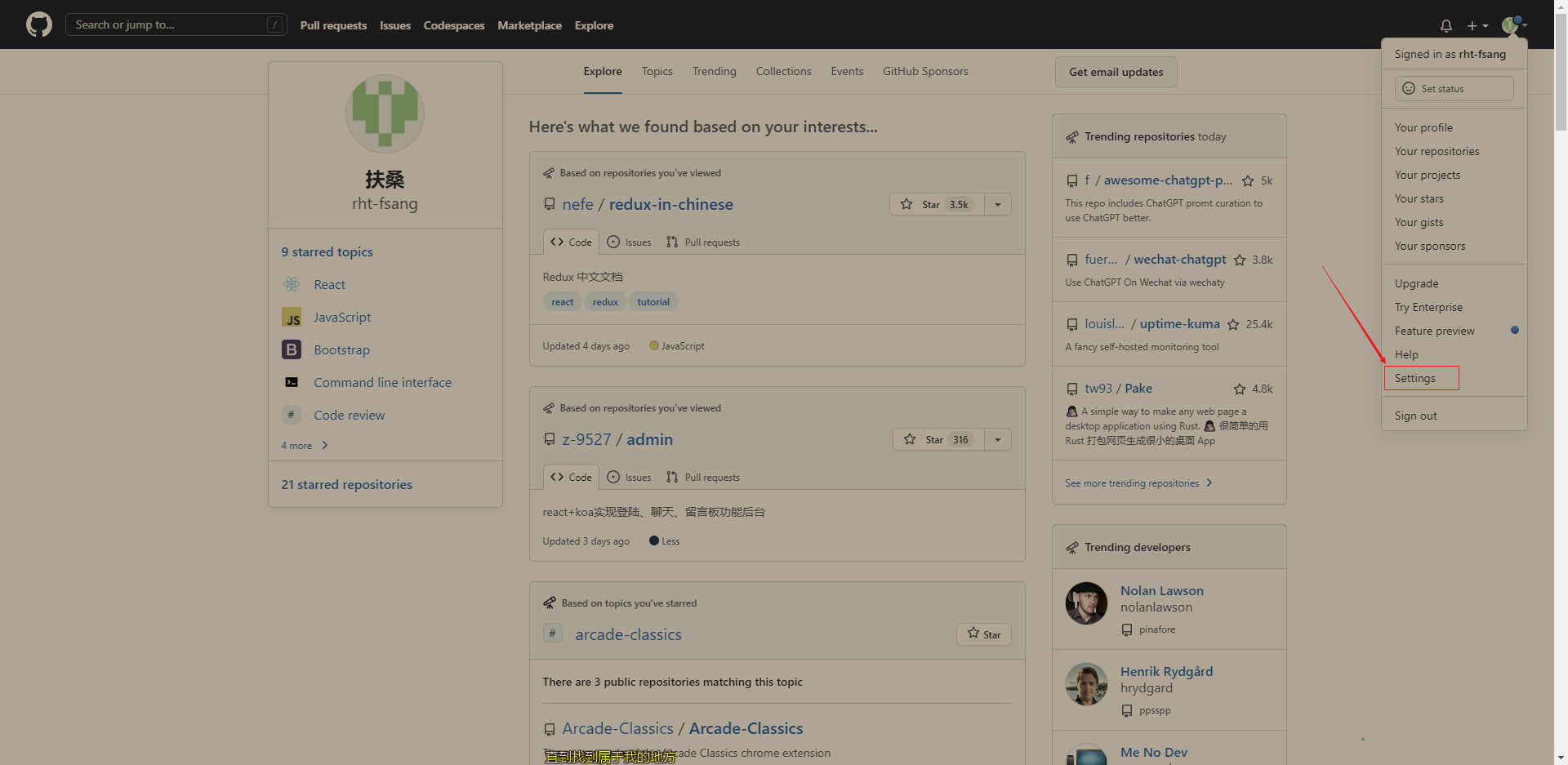1568x765 pixels.
Task: Select Your profile in the user menu
Action: coord(1454,127)
